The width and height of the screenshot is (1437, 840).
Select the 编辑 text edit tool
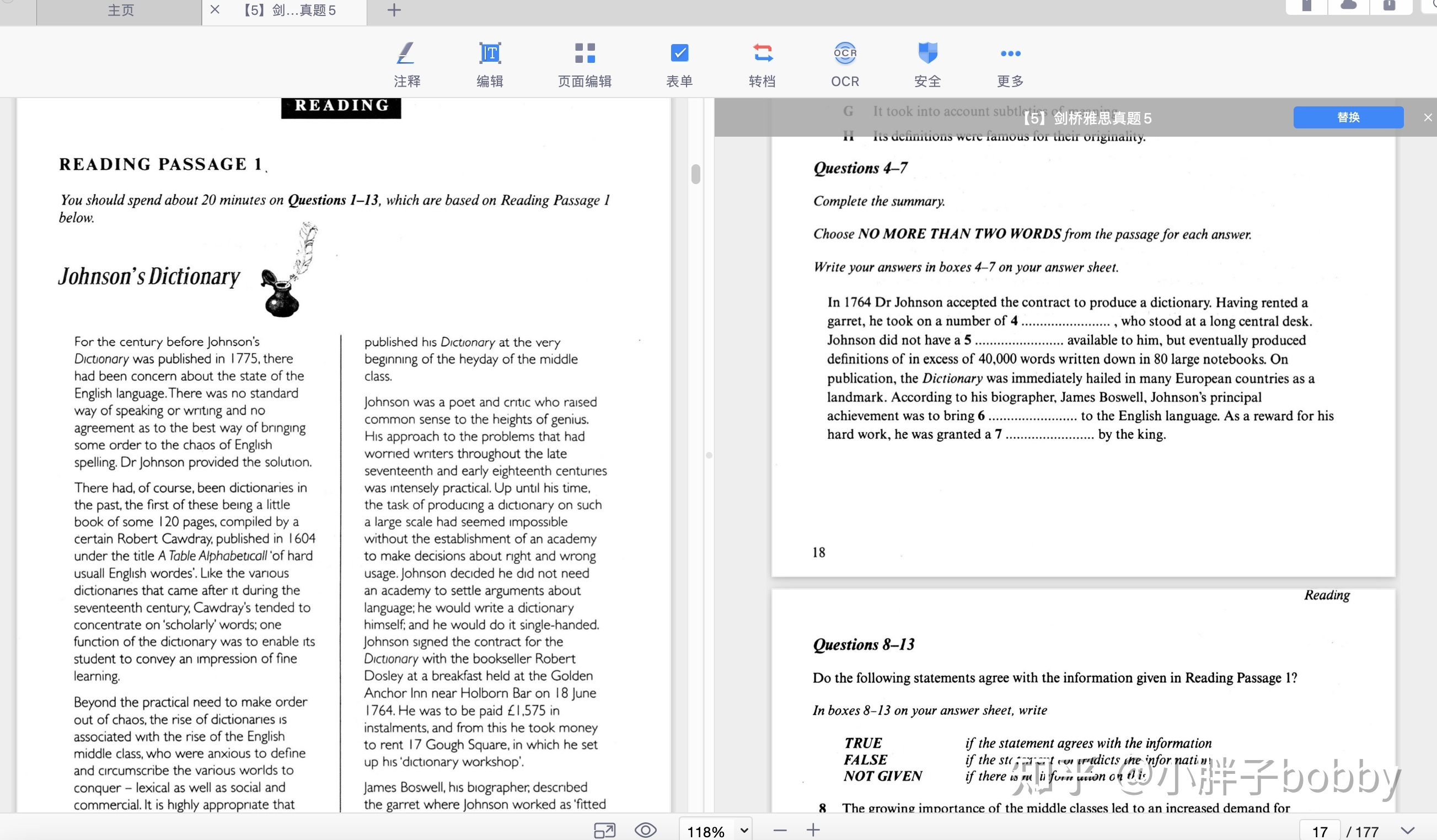click(490, 64)
